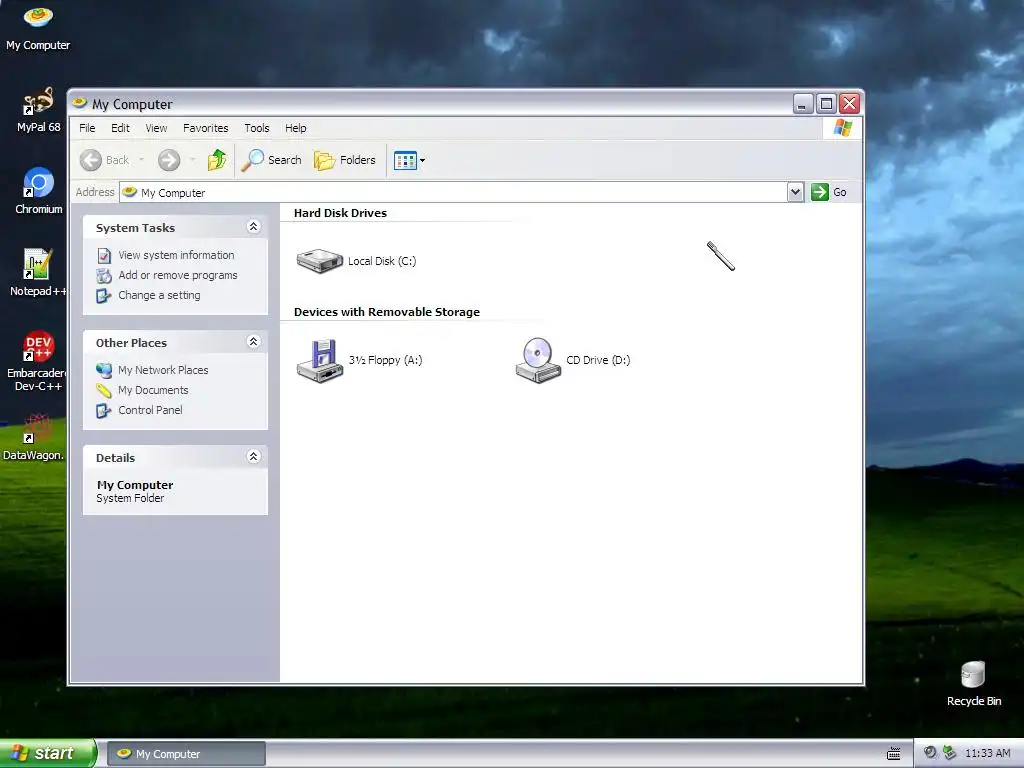Image resolution: width=1024 pixels, height=768 pixels.
Task: Select the 3½ Floppy (A:) drive icon
Action: coord(319,360)
